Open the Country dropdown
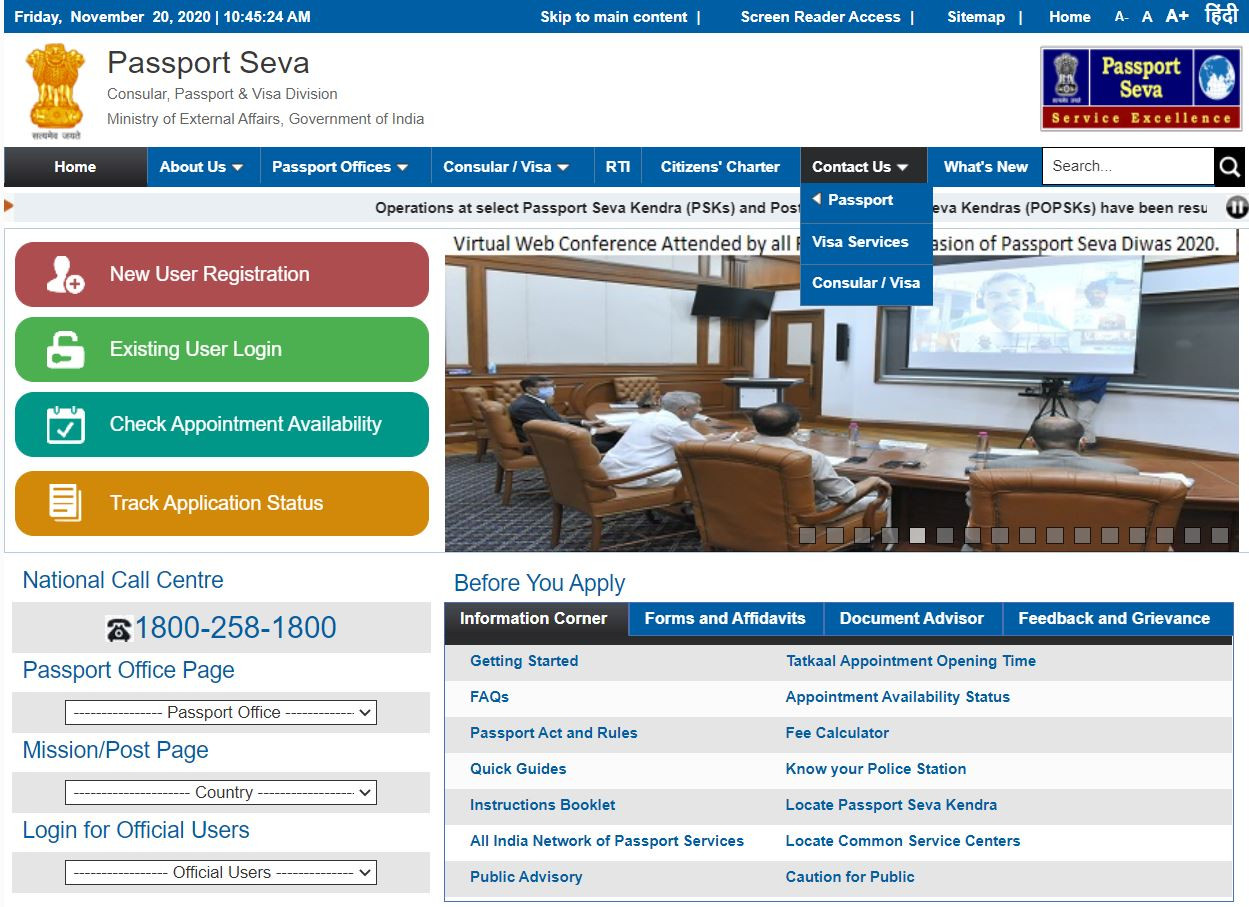 [x=221, y=793]
